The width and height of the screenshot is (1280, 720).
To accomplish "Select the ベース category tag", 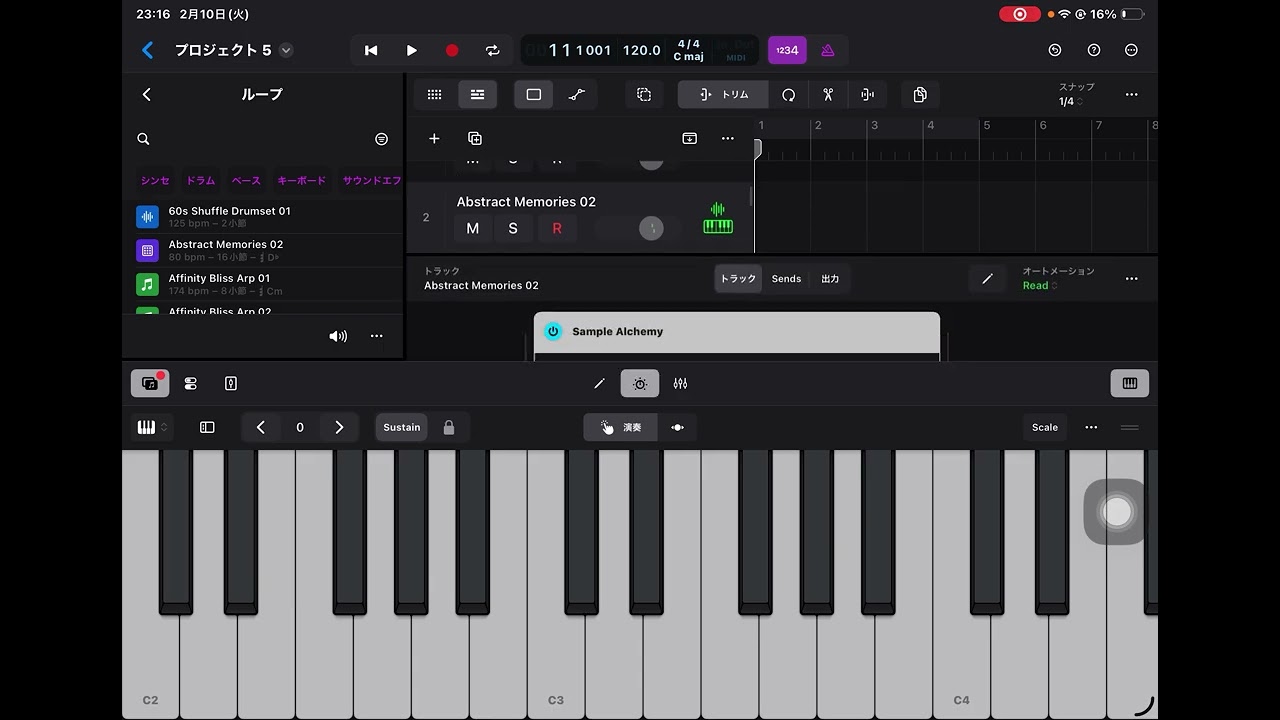I will (246, 180).
